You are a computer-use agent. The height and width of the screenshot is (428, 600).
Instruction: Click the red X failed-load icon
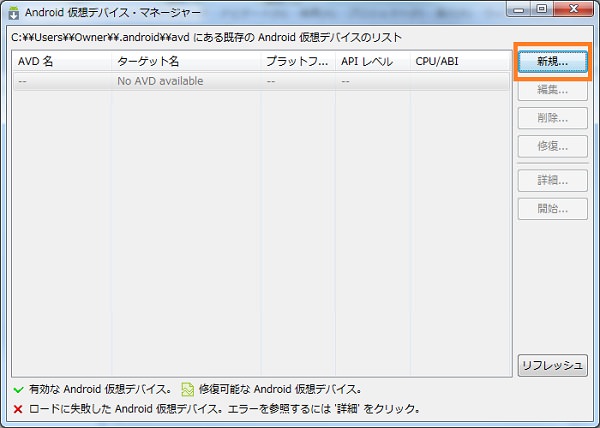tap(18, 409)
